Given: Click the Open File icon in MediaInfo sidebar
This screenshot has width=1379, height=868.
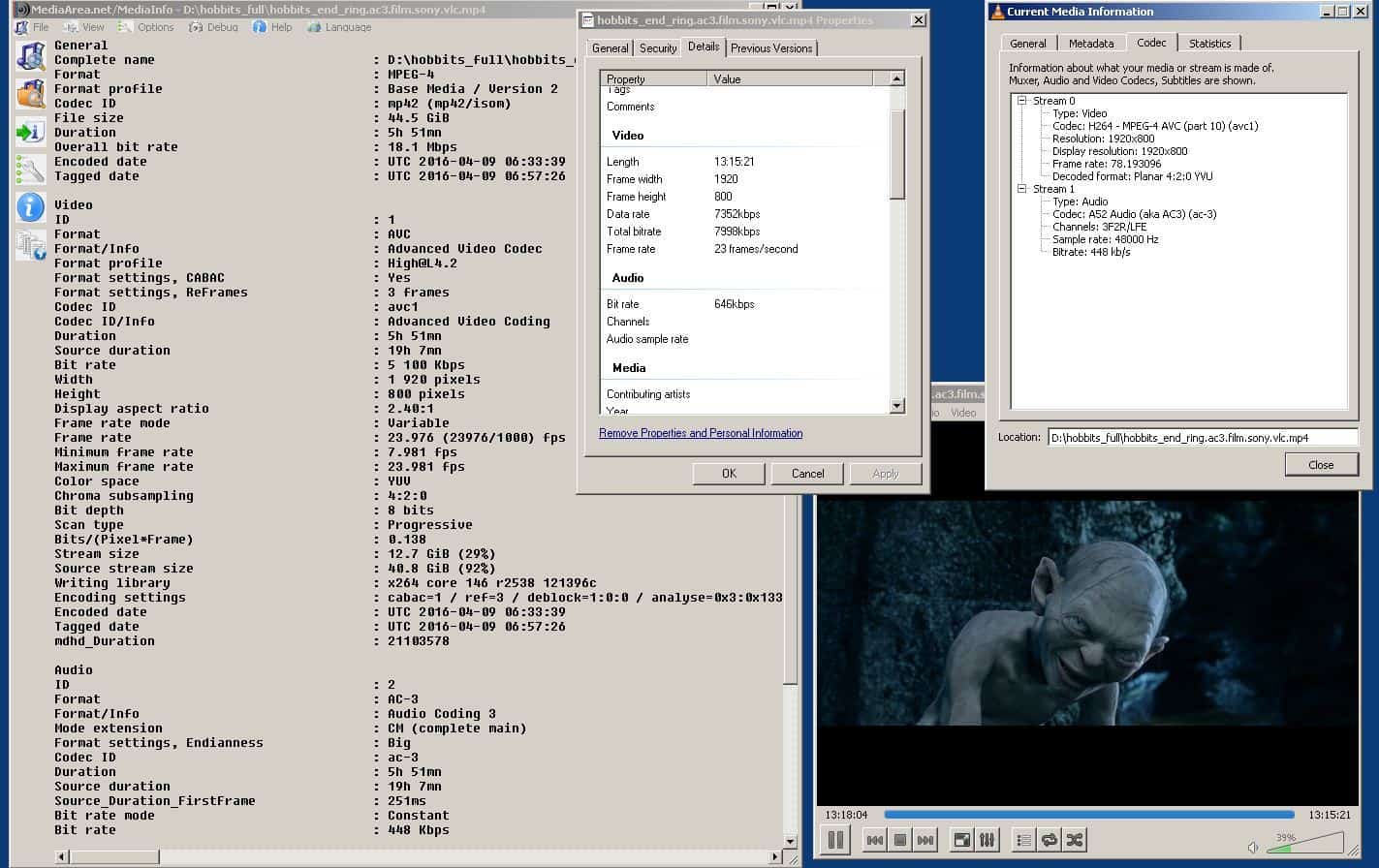Looking at the screenshot, I should click(x=30, y=55).
